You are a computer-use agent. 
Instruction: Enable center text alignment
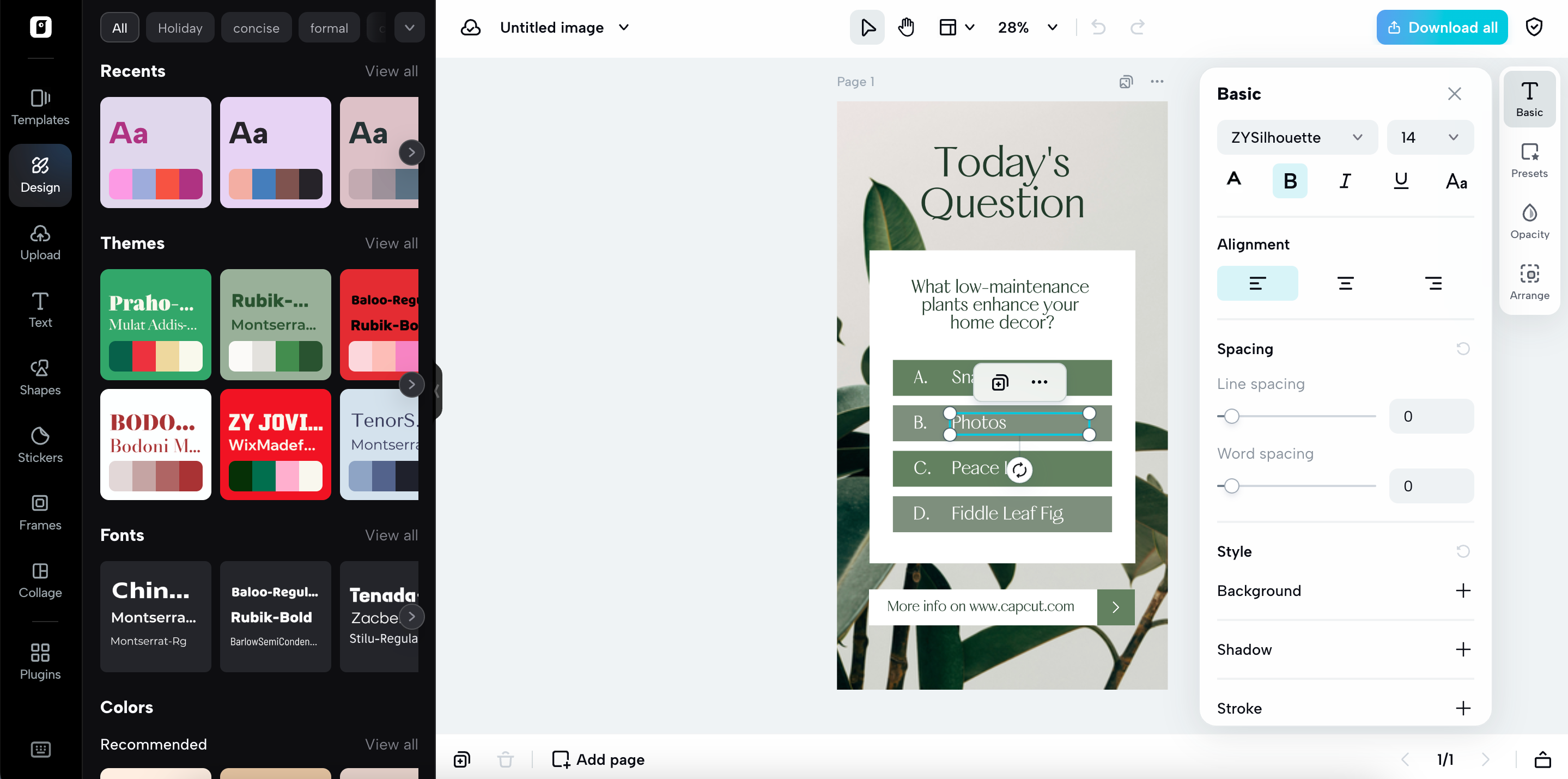click(1345, 282)
